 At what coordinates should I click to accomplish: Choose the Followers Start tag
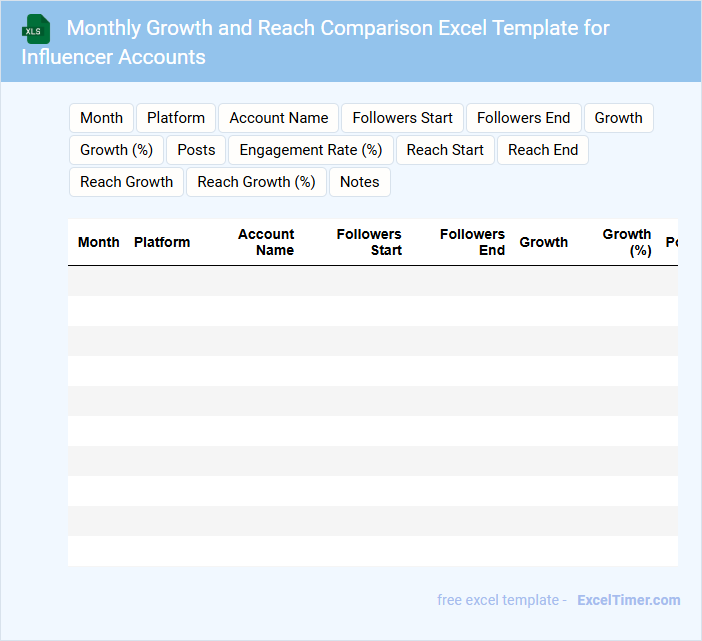402,118
